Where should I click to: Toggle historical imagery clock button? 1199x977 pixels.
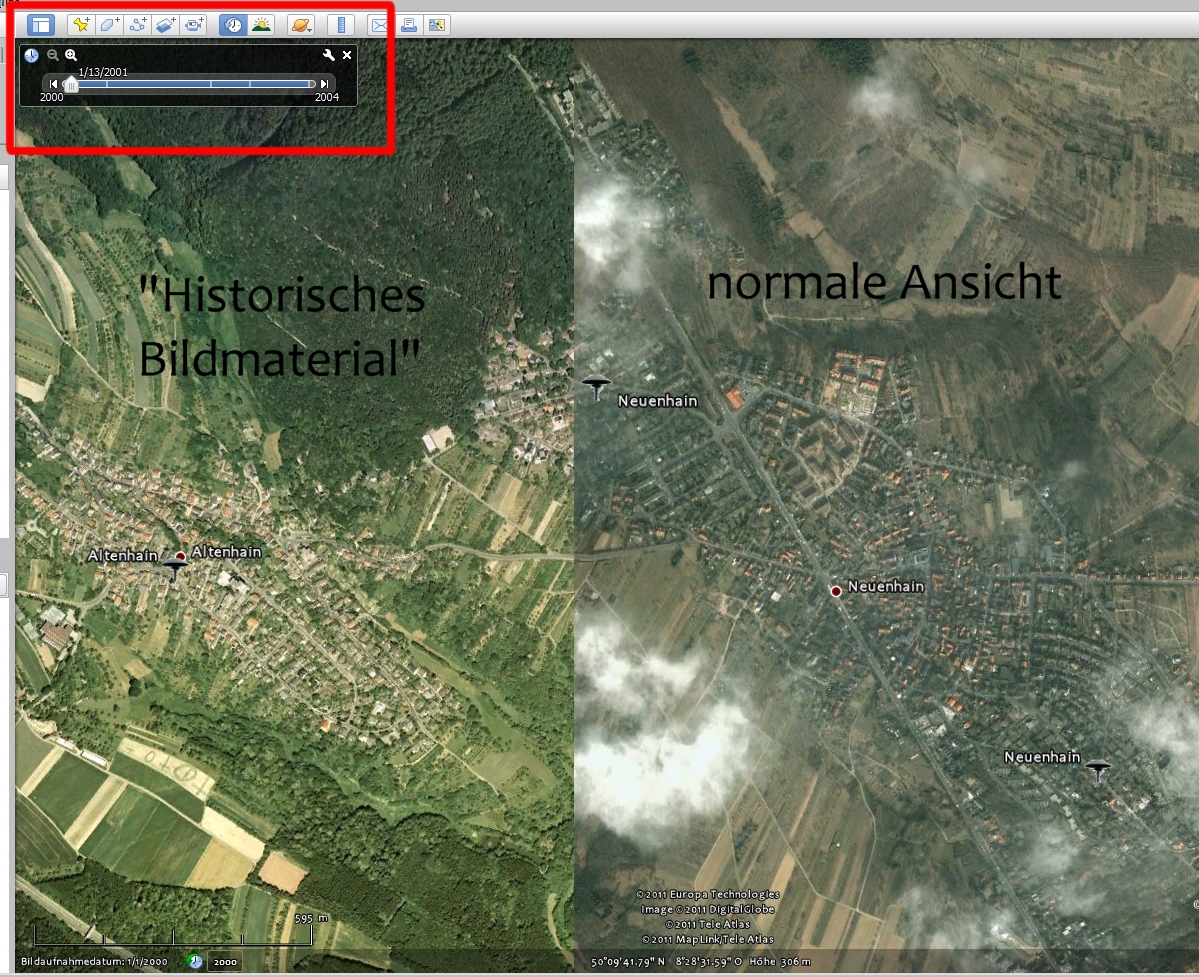tap(233, 25)
